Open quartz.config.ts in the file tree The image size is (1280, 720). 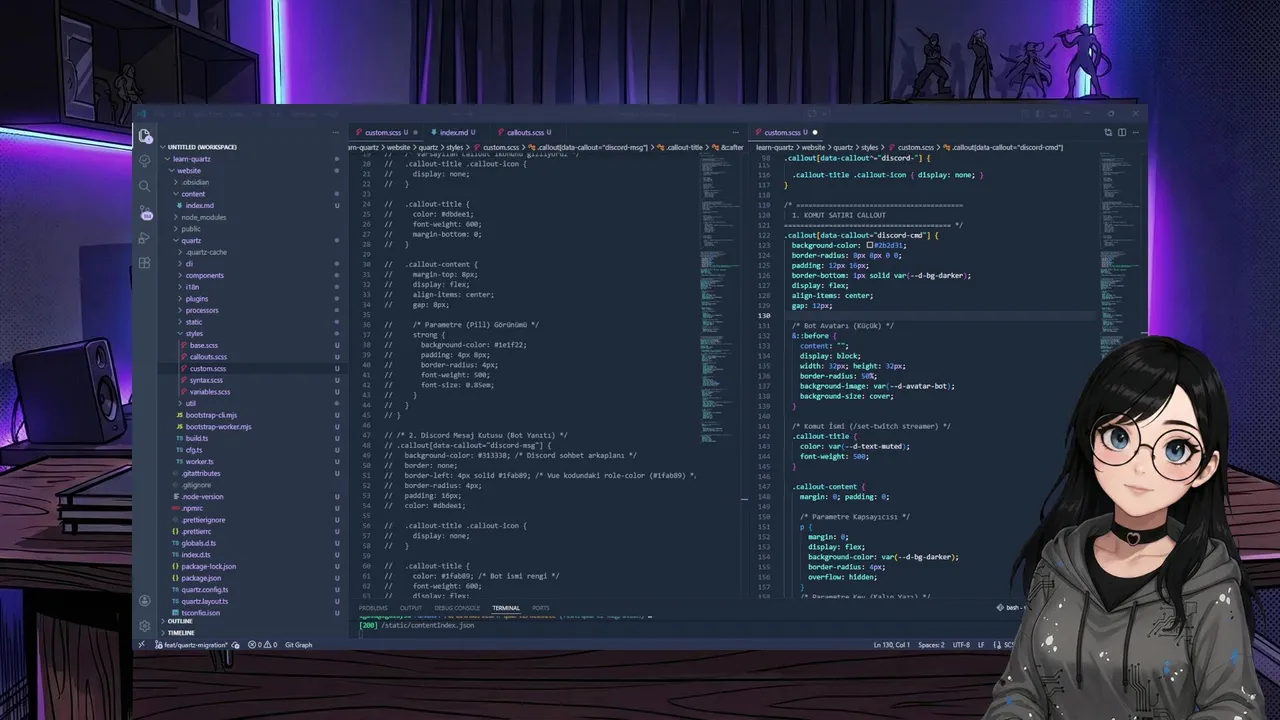(x=204, y=590)
